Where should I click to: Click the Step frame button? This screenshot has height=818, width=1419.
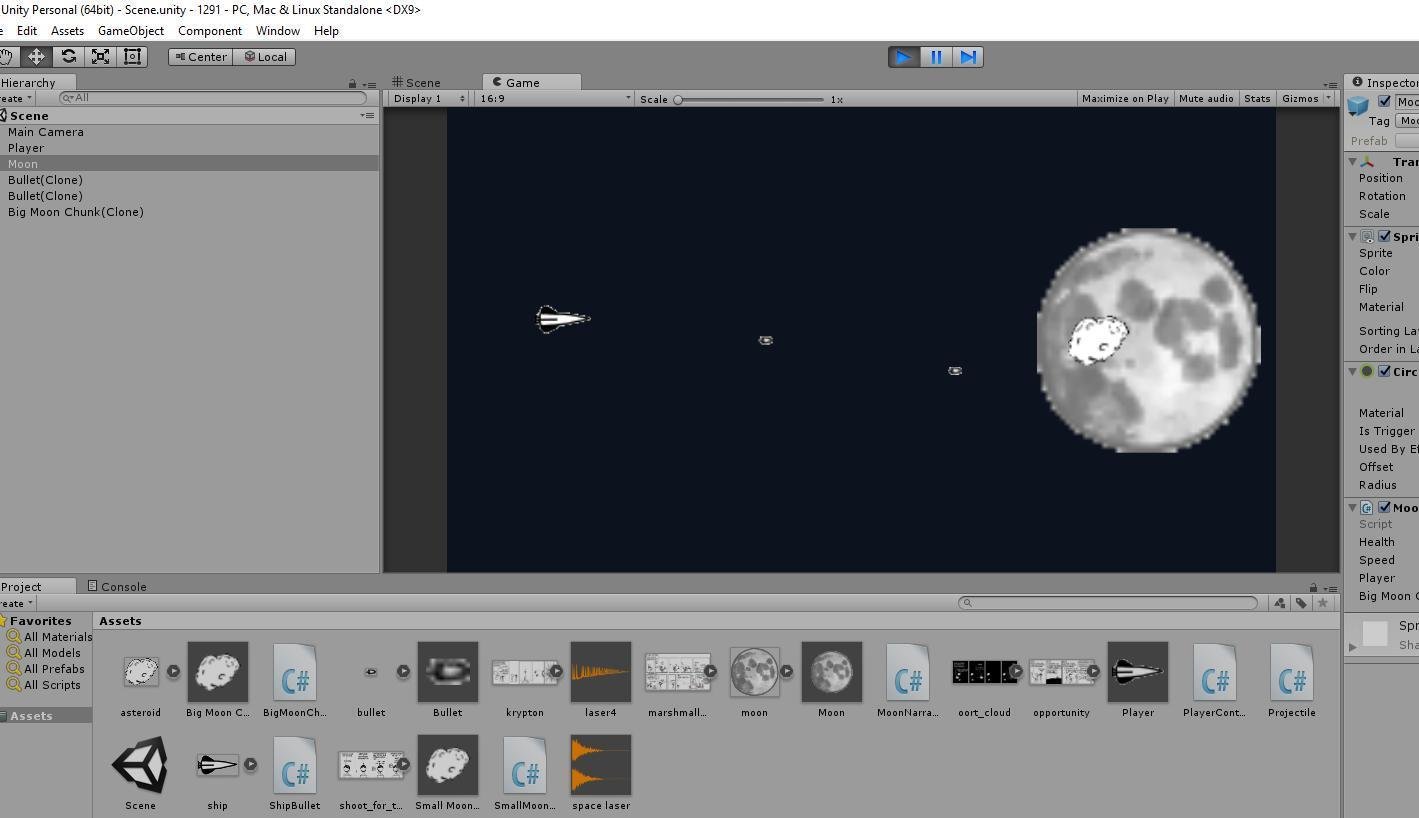(x=968, y=57)
